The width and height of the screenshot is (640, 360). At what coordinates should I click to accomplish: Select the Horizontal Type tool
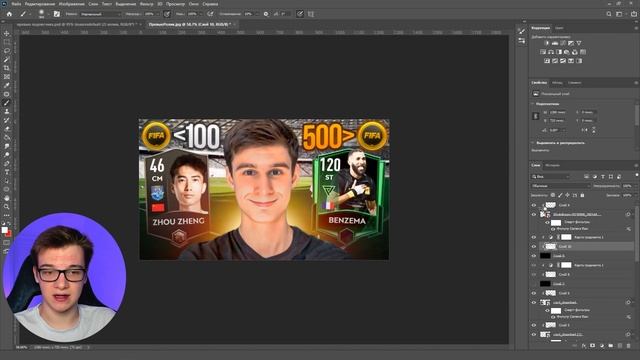pos(7,172)
